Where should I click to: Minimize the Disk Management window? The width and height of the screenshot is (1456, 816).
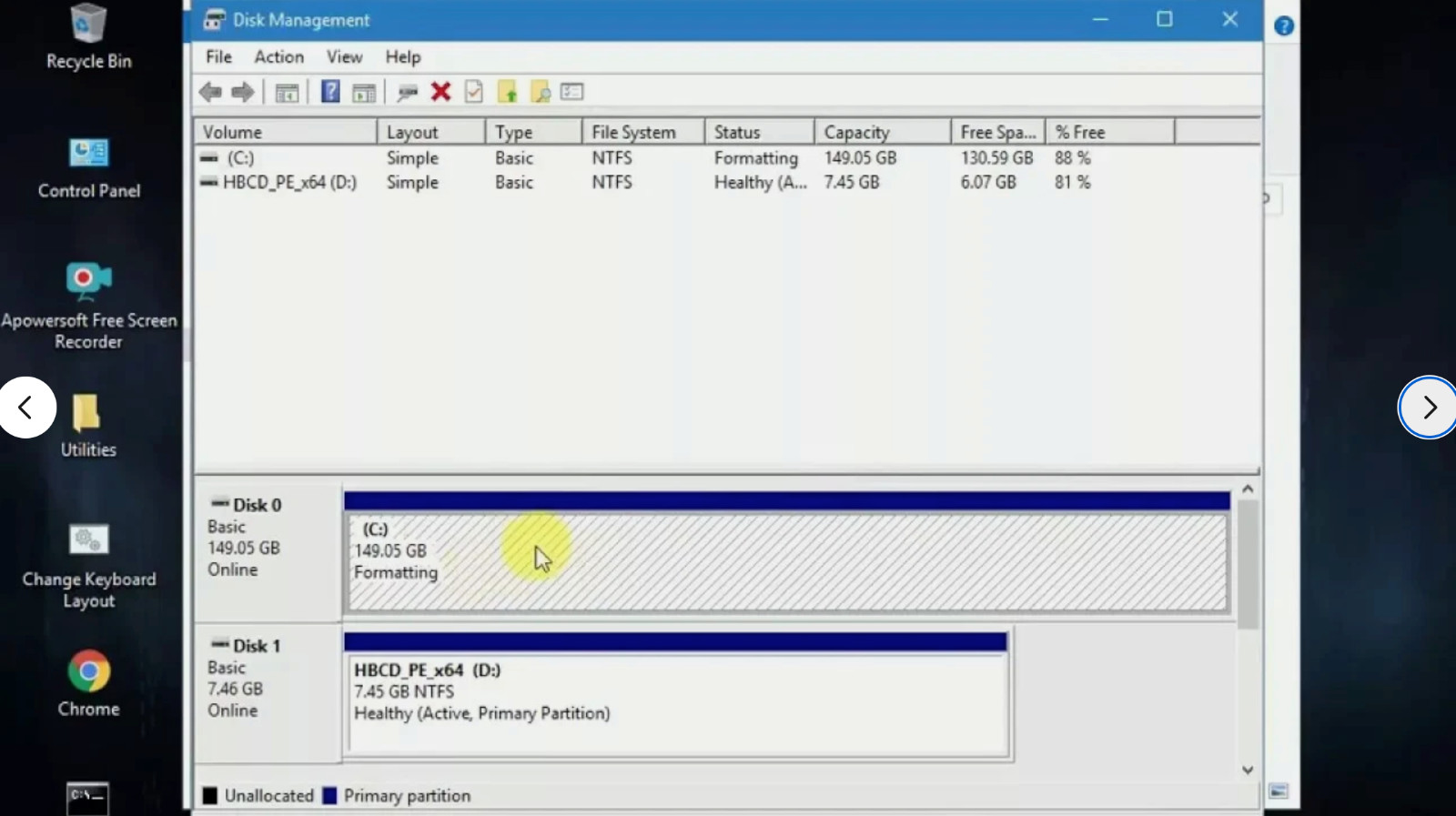(1100, 19)
